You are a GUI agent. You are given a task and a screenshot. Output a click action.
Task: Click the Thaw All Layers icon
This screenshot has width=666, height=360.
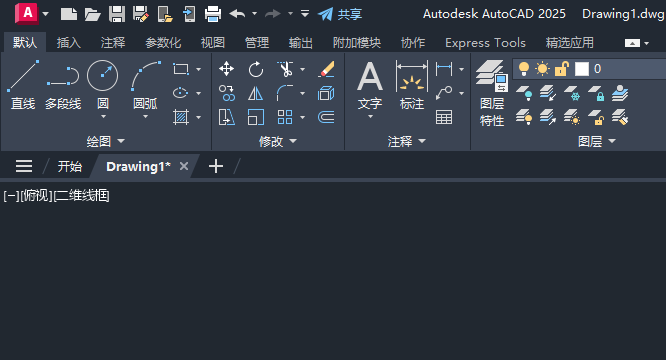pyautogui.click(x=572, y=117)
